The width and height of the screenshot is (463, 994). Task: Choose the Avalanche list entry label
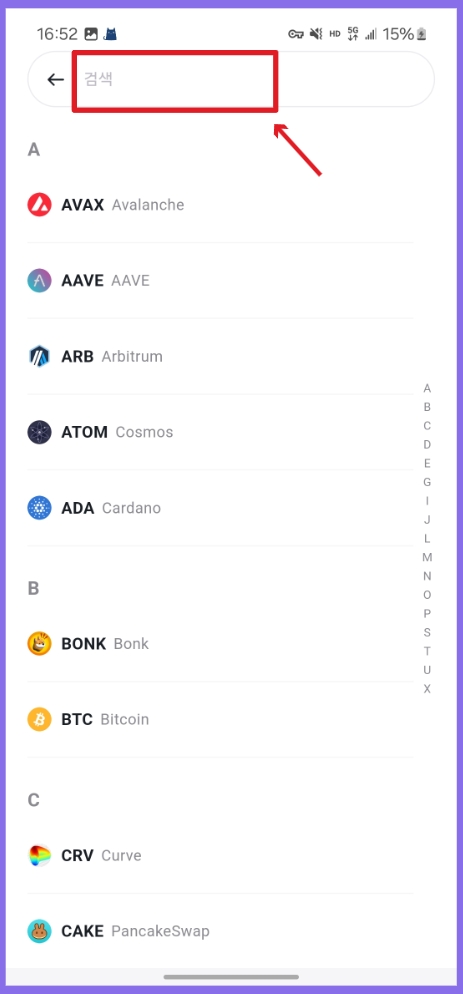point(148,205)
